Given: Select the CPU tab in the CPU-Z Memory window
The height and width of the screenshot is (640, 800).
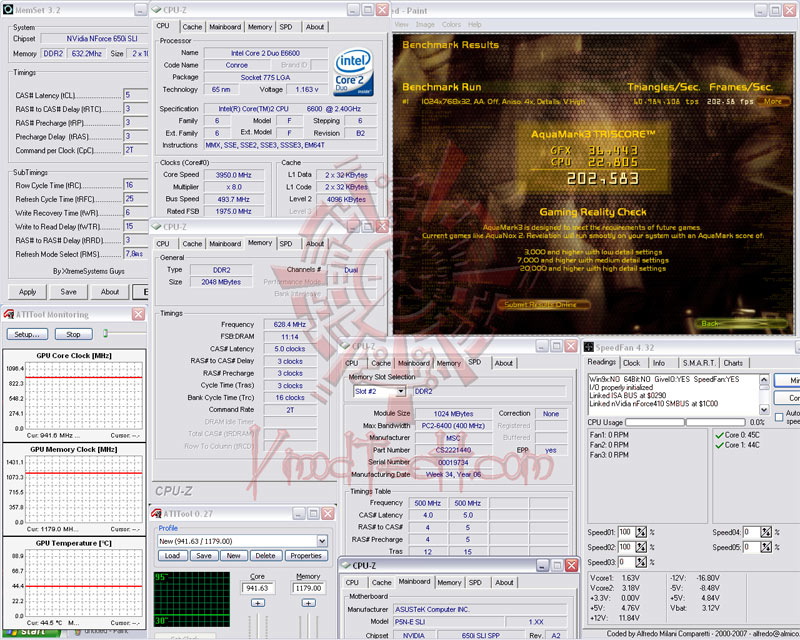Looking at the screenshot, I should [x=163, y=244].
